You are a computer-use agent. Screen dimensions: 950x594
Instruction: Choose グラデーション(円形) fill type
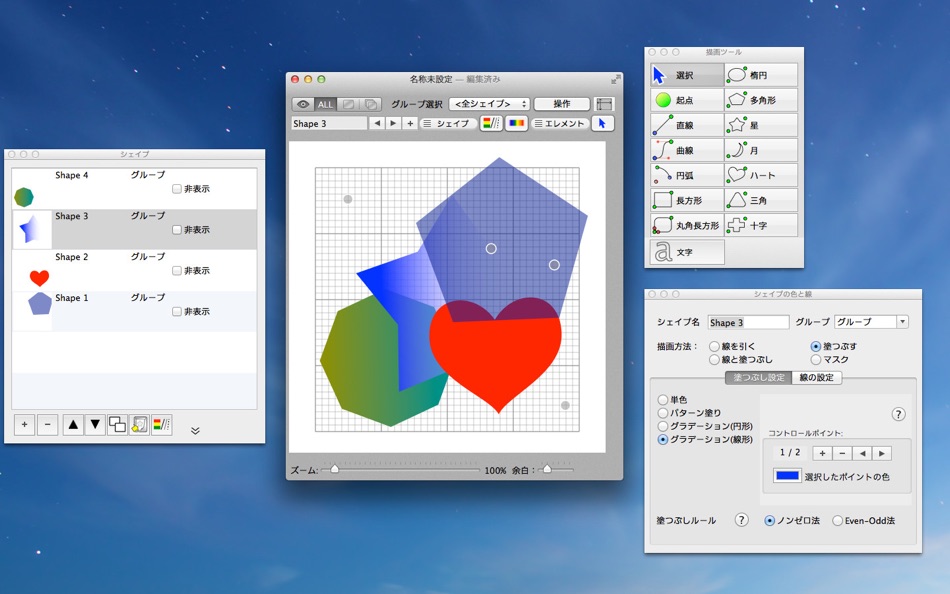(x=663, y=426)
